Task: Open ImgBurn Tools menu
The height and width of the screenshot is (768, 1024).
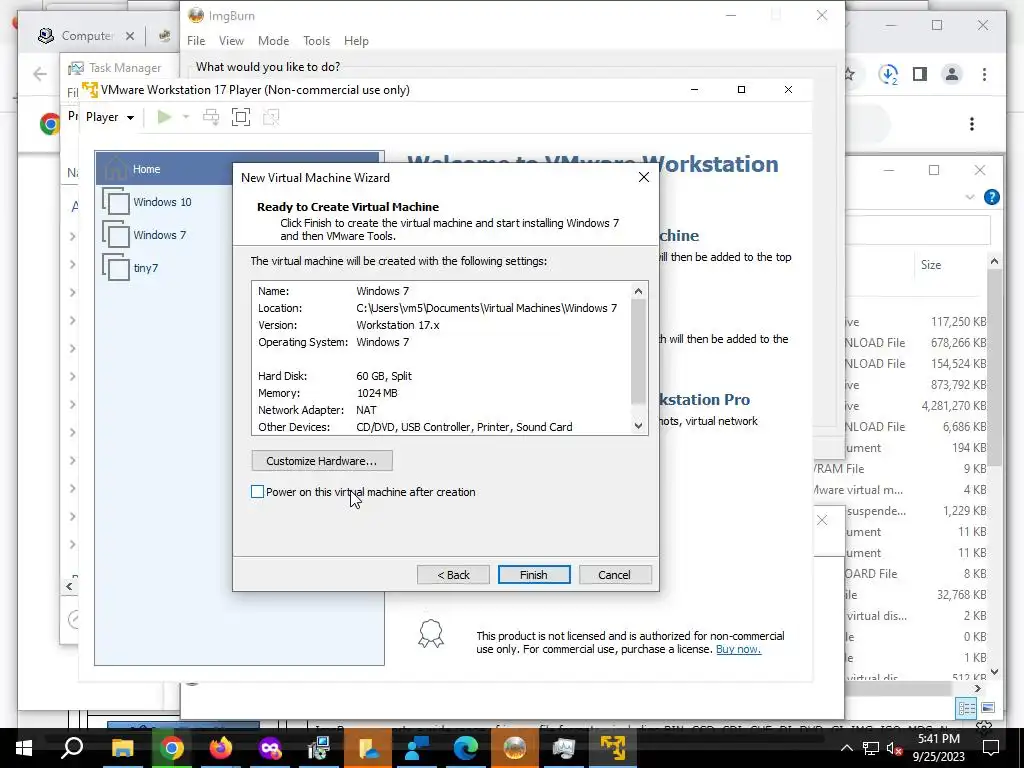Action: coord(316,40)
